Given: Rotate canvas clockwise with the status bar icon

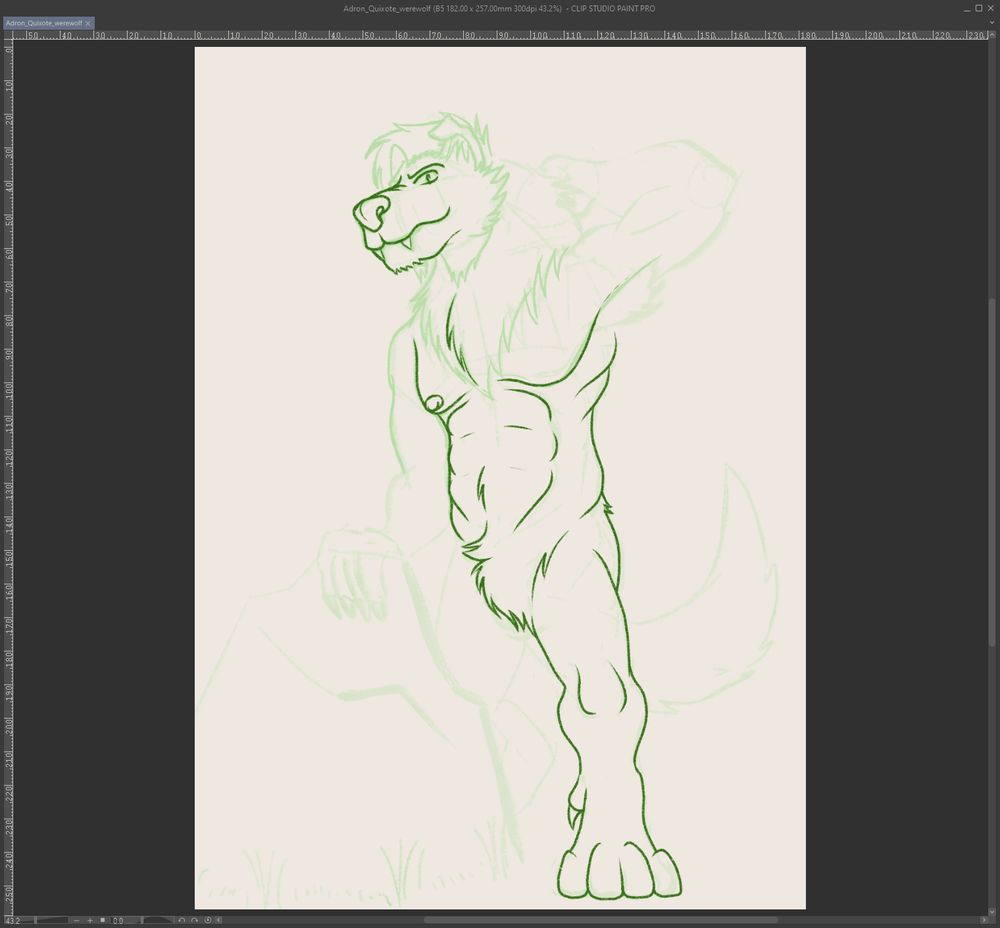Looking at the screenshot, I should tap(194, 920).
